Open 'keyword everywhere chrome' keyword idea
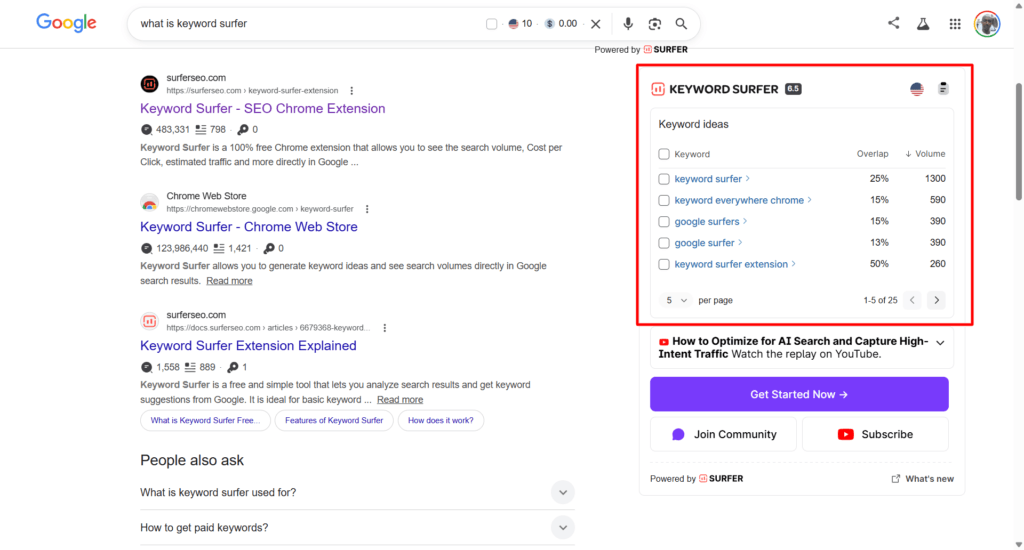Screen dimensions: 1024x550 pos(739,201)
